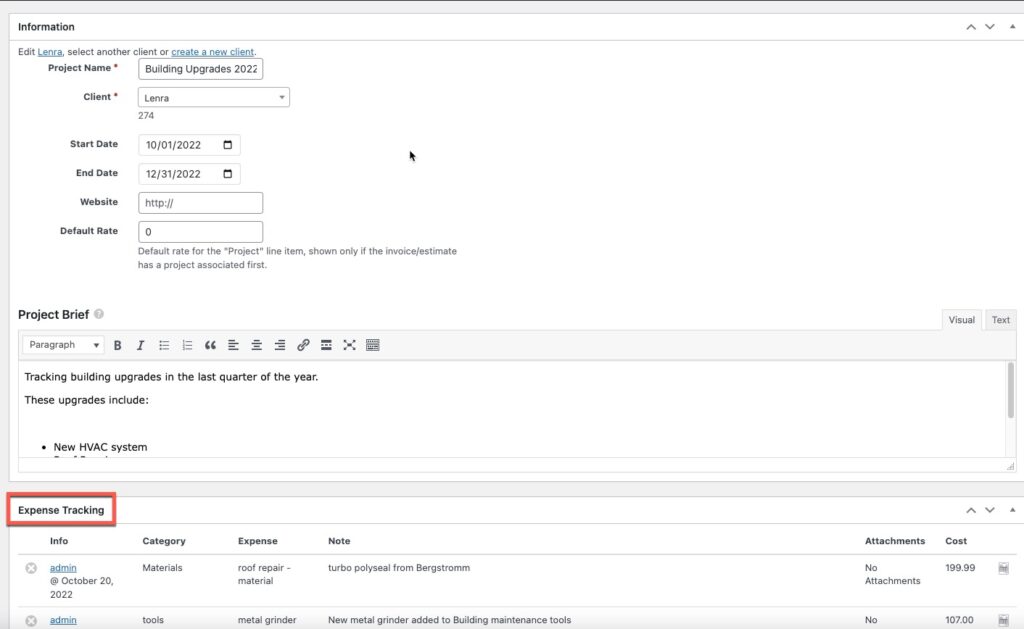Follow the create a new client link
This screenshot has width=1024, height=629.
[x=211, y=51]
